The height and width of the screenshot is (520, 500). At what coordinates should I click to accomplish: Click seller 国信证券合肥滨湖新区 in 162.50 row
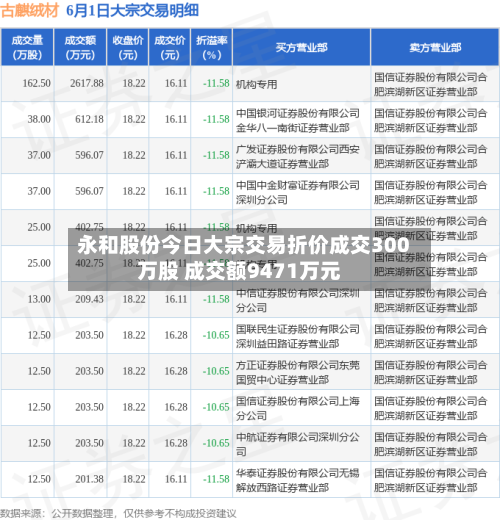click(430, 84)
